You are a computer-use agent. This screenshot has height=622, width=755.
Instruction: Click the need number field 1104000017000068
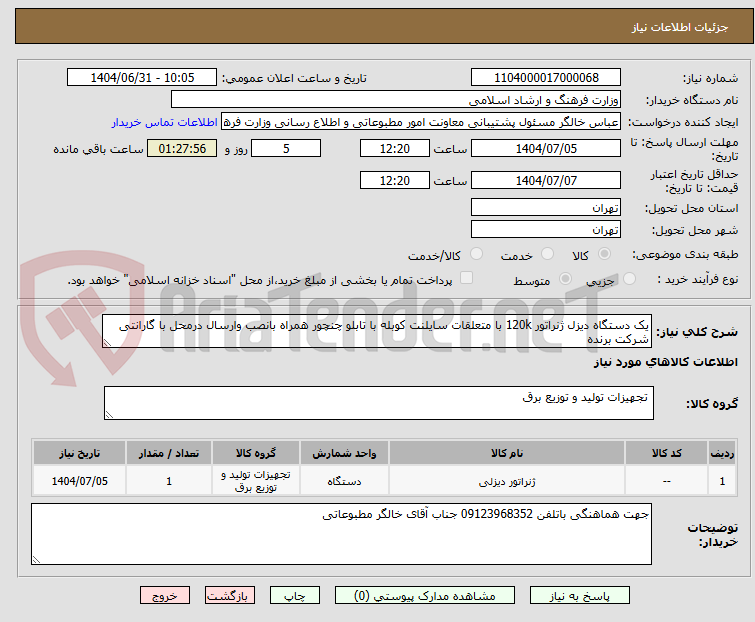pos(546,78)
